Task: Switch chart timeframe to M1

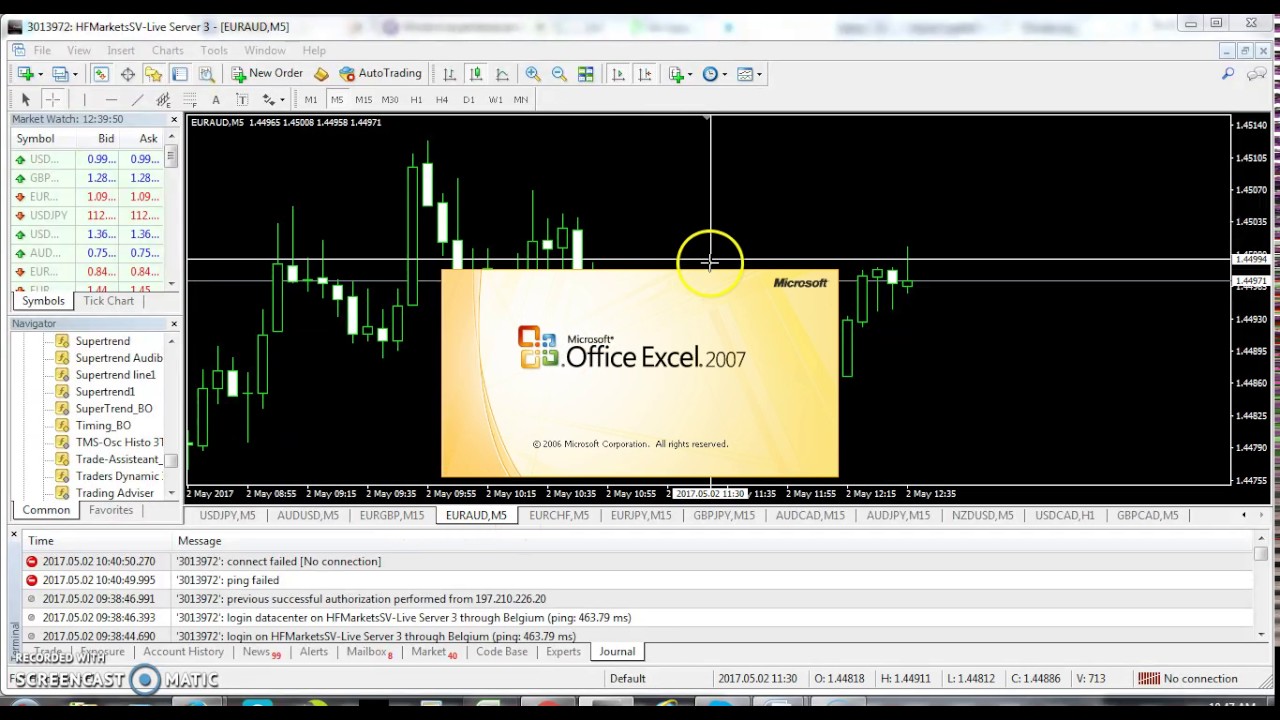Action: click(x=311, y=100)
